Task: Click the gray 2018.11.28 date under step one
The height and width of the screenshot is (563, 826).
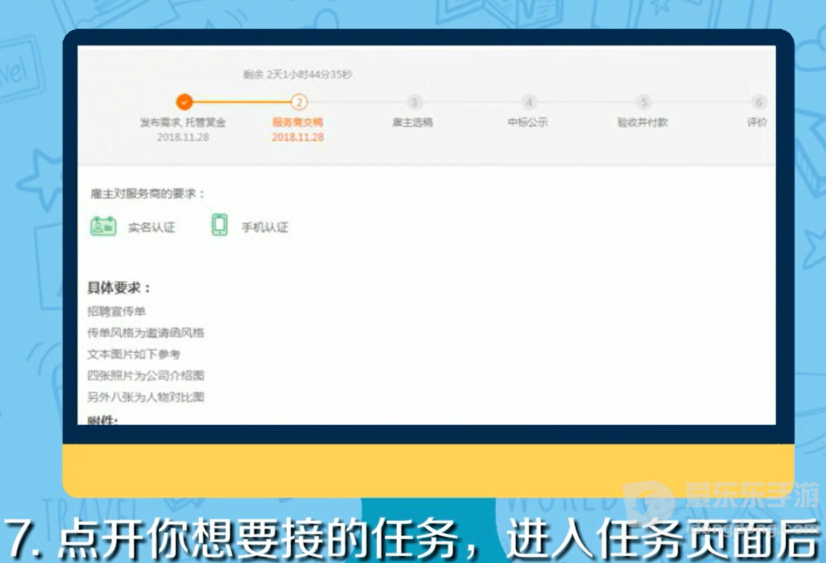Action: tap(183, 137)
